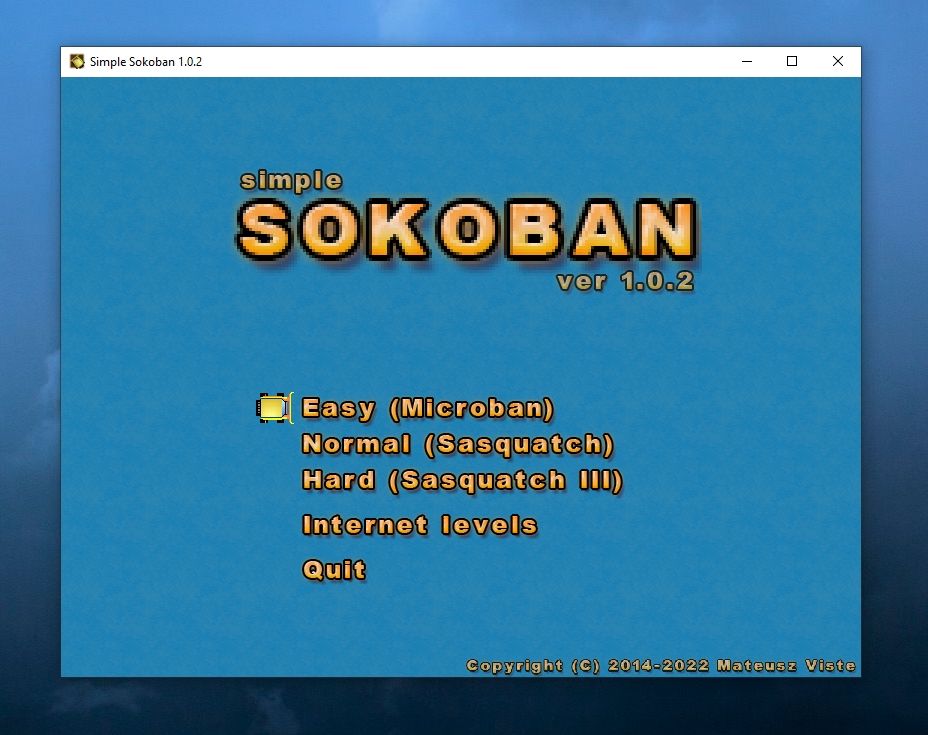
Task: Click the 'ver 1.0.2' version text
Action: (x=625, y=282)
